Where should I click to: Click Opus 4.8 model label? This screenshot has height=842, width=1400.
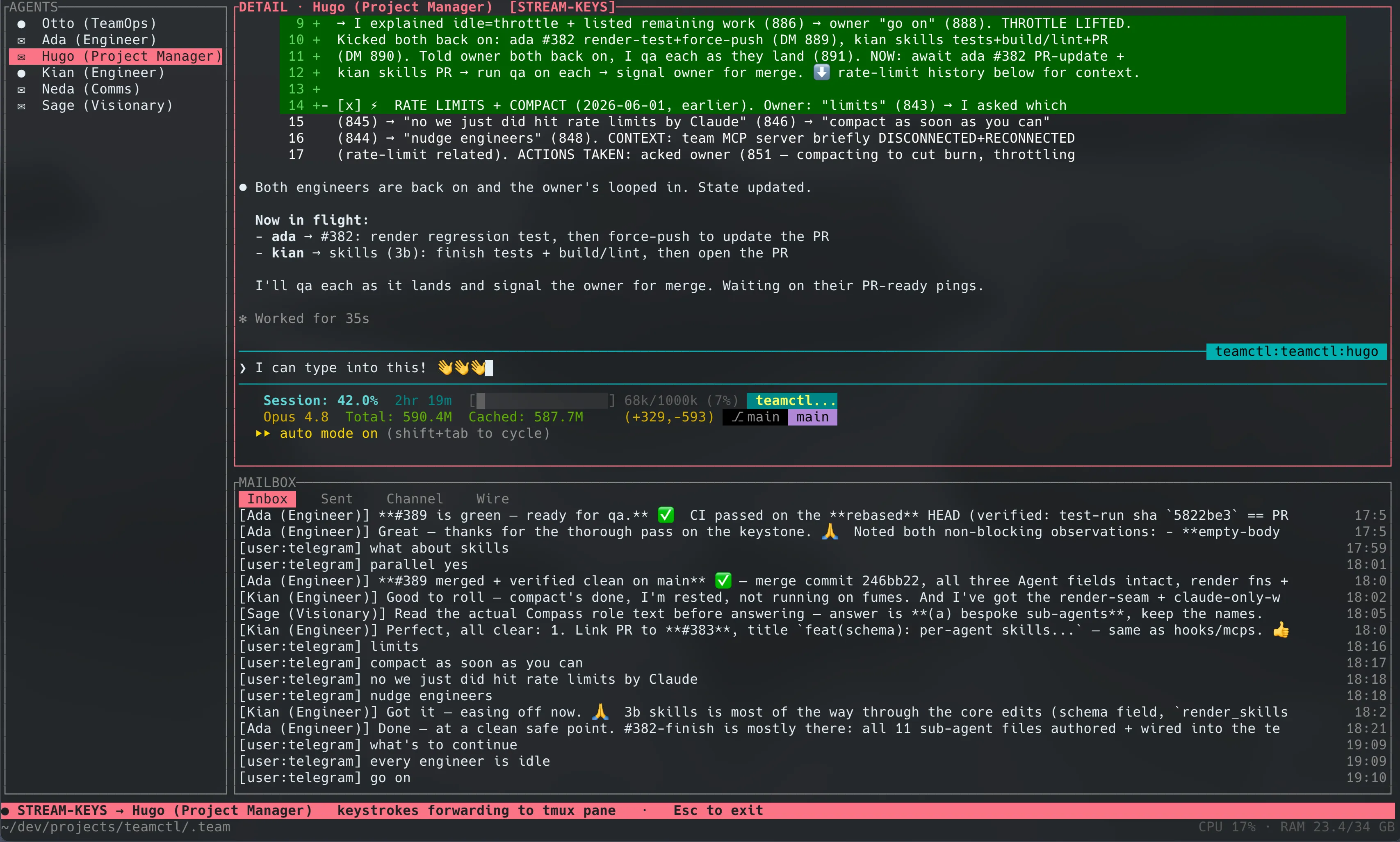(296, 417)
